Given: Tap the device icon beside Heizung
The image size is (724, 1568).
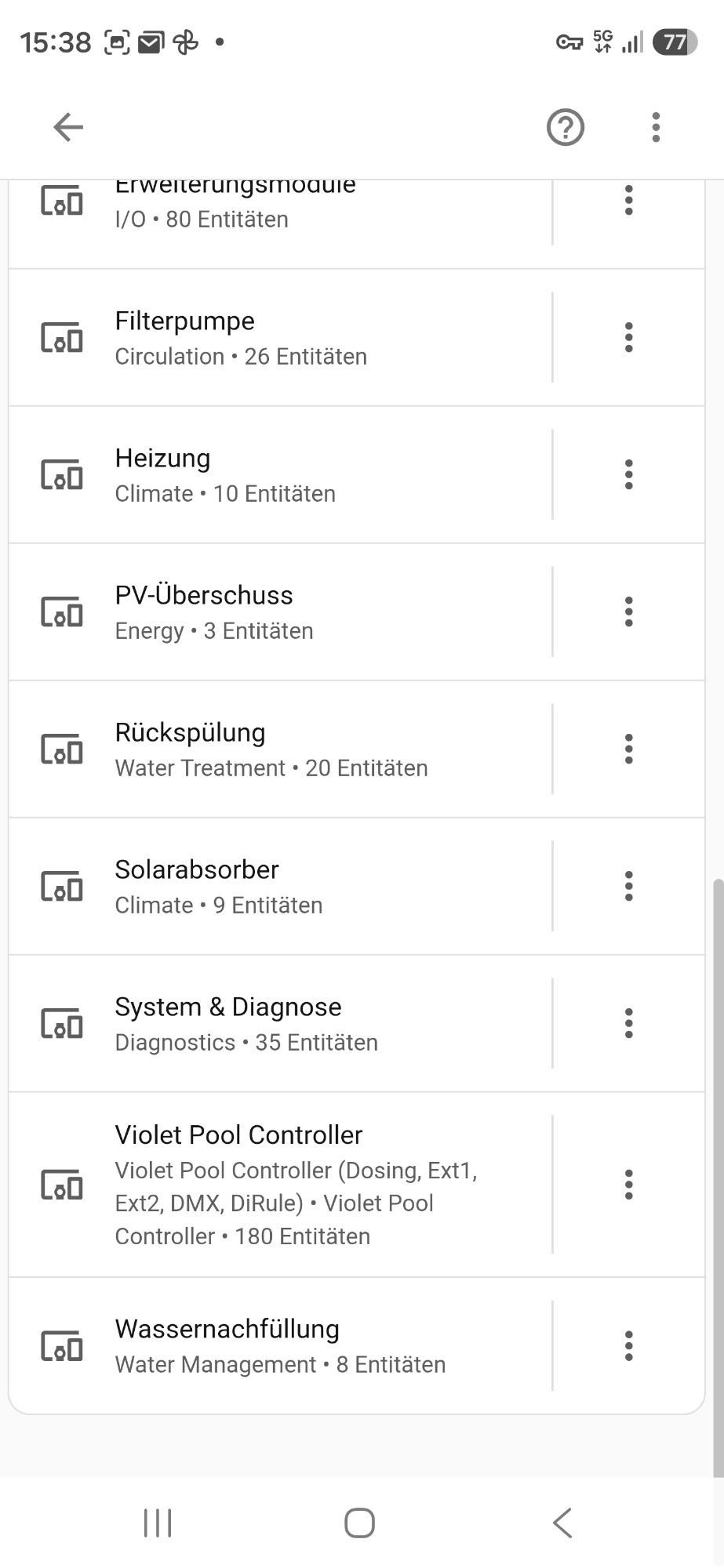Looking at the screenshot, I should (x=62, y=474).
